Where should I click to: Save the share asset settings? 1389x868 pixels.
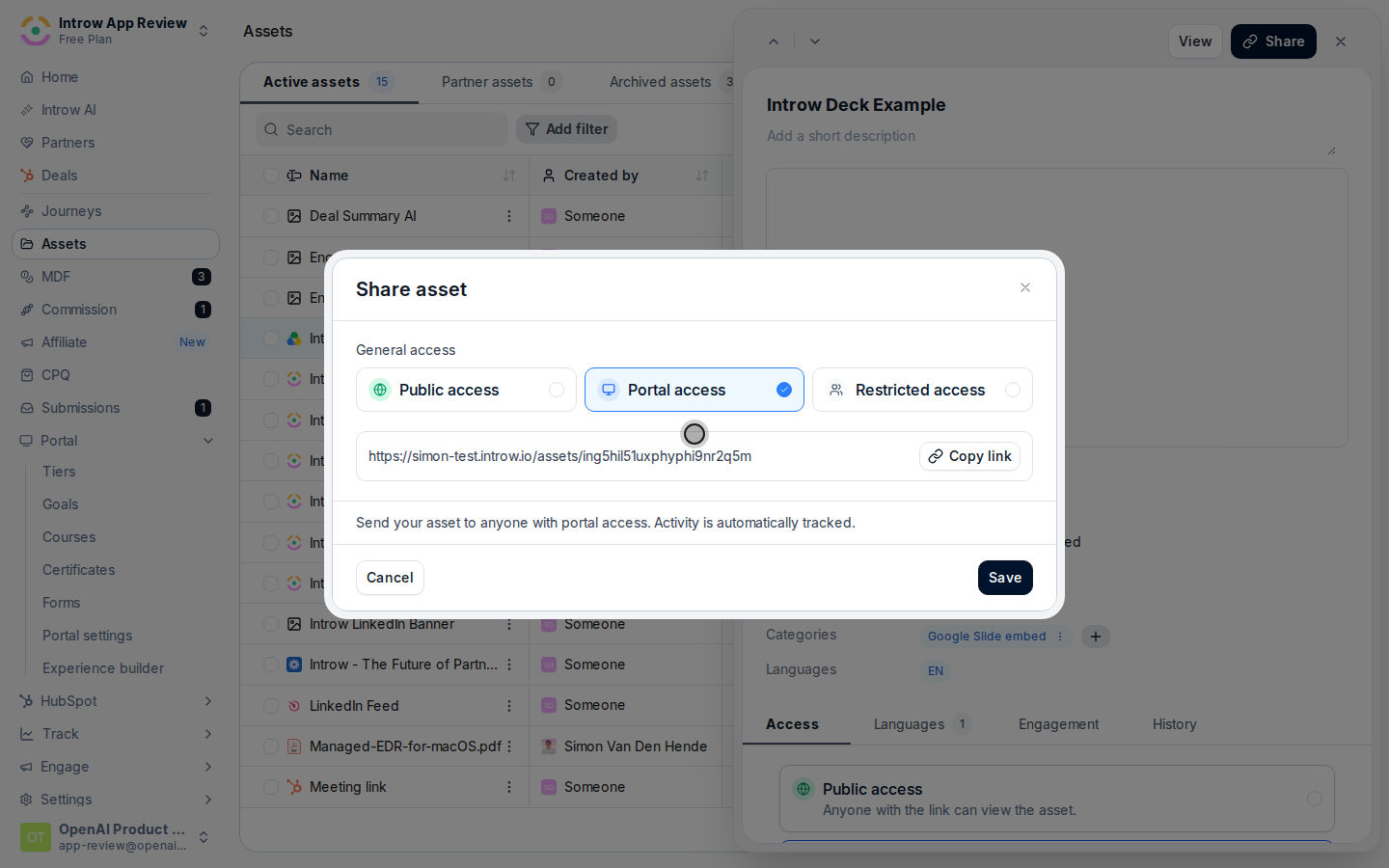click(1005, 578)
